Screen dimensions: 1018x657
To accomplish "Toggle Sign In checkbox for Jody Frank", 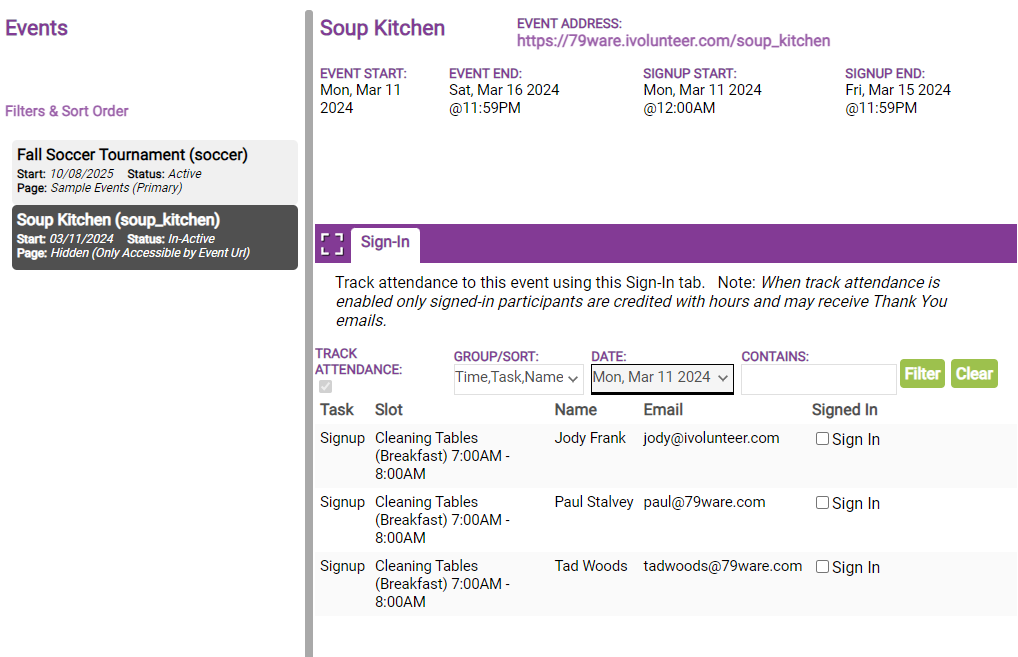I will point(823,439).
